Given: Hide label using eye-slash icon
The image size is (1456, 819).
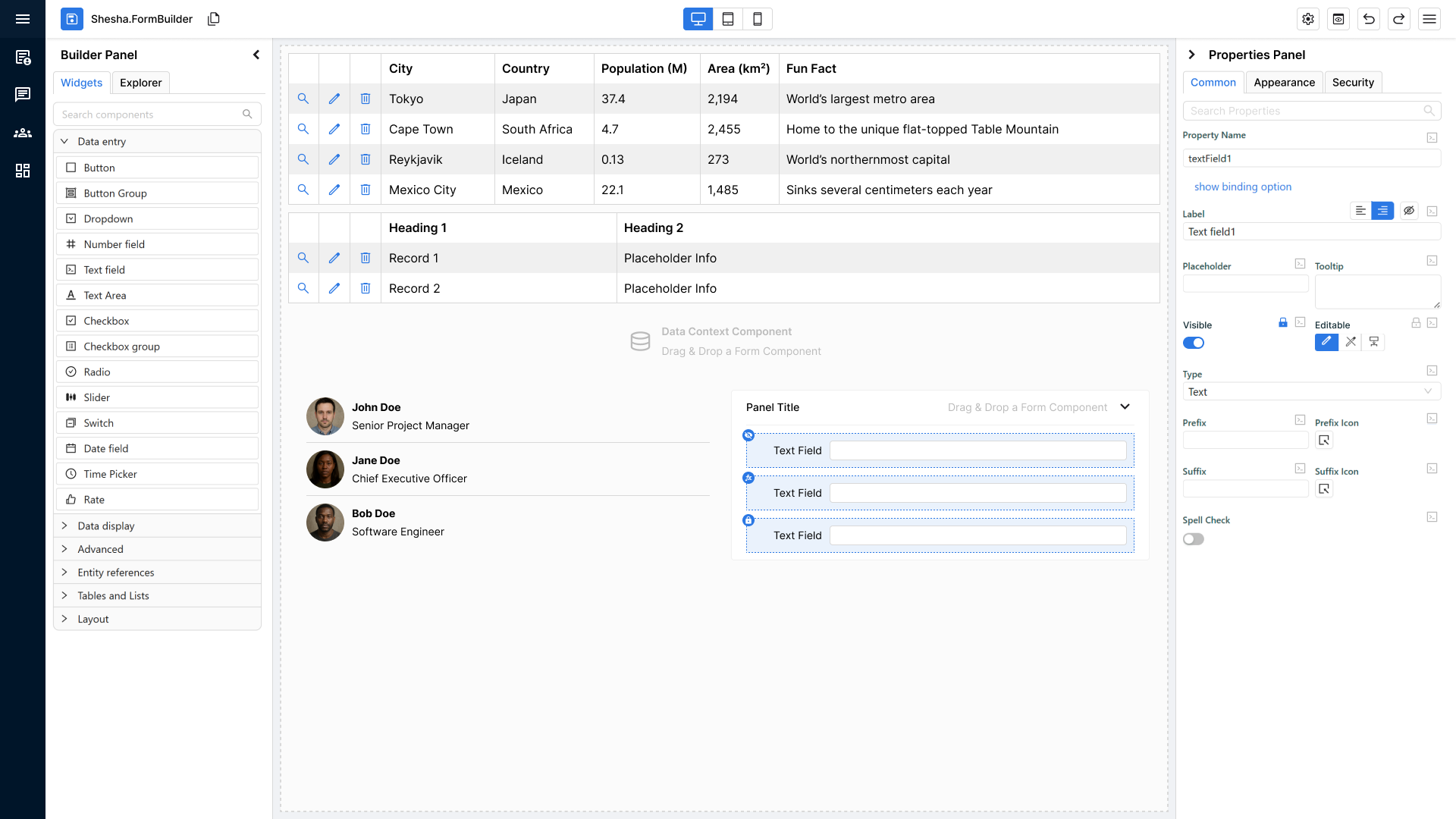Looking at the screenshot, I should [1408, 211].
